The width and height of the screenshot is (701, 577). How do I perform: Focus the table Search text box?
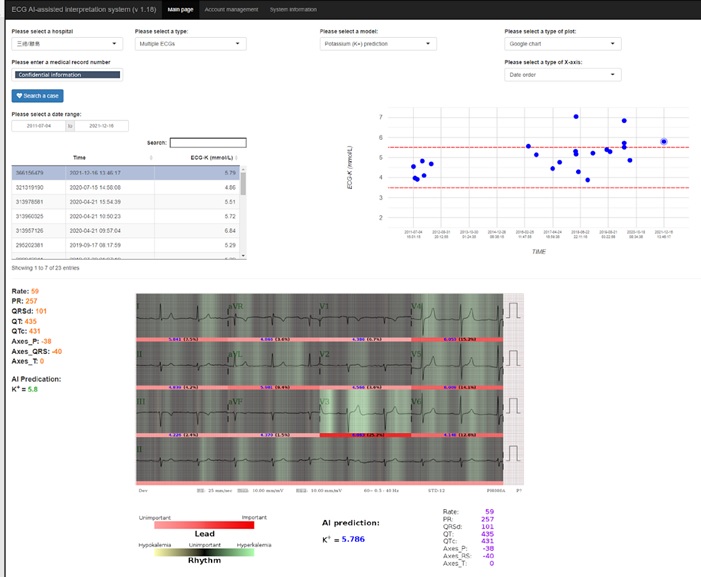207,143
